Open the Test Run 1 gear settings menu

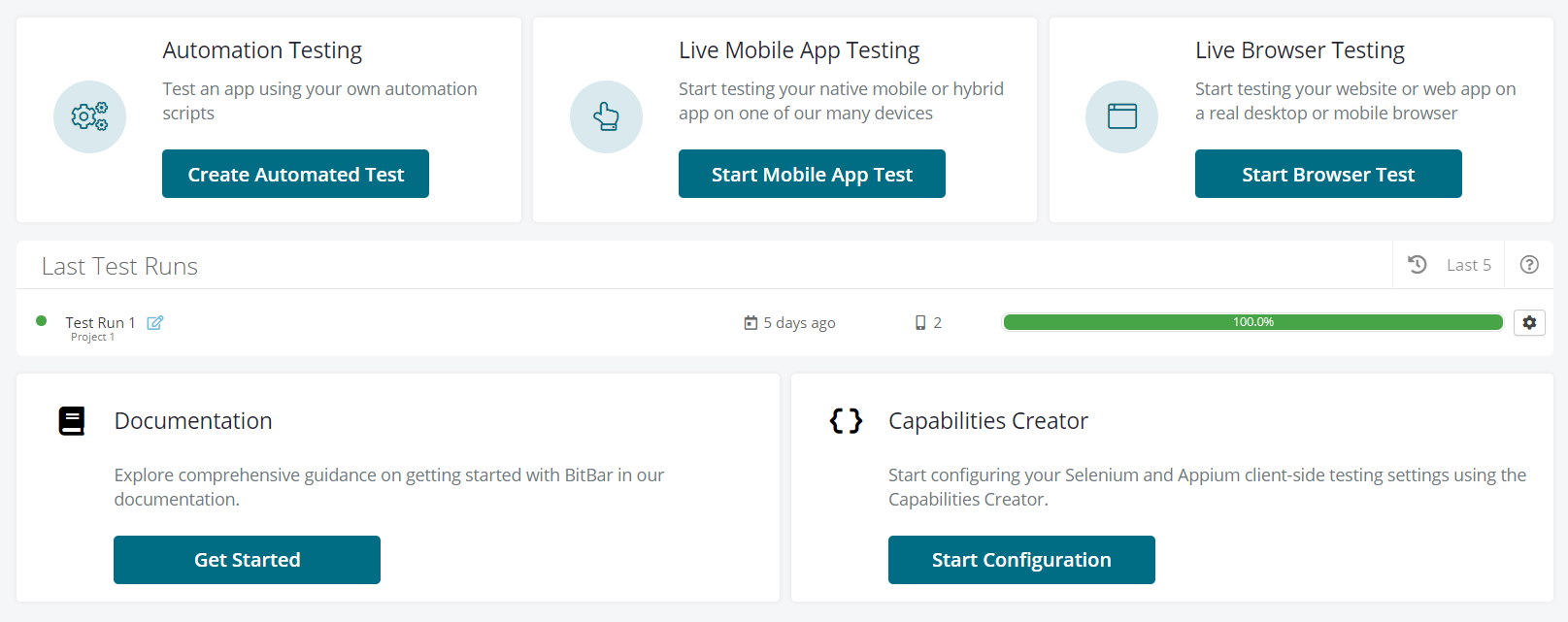(1529, 323)
